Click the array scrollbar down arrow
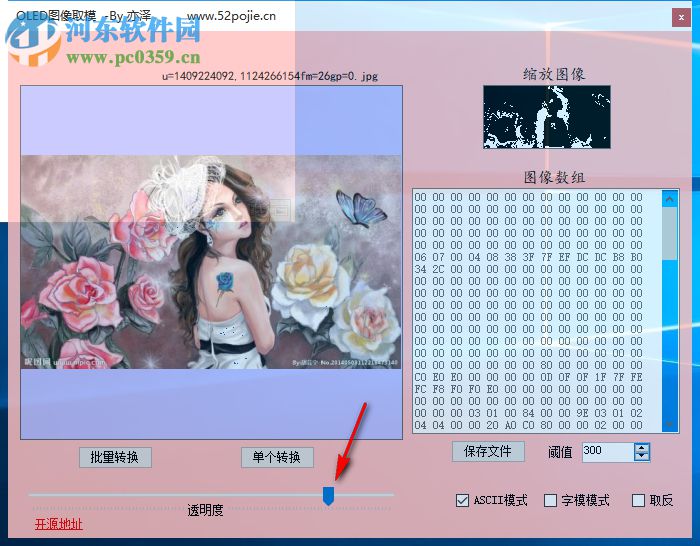700x546 pixels. 669,424
